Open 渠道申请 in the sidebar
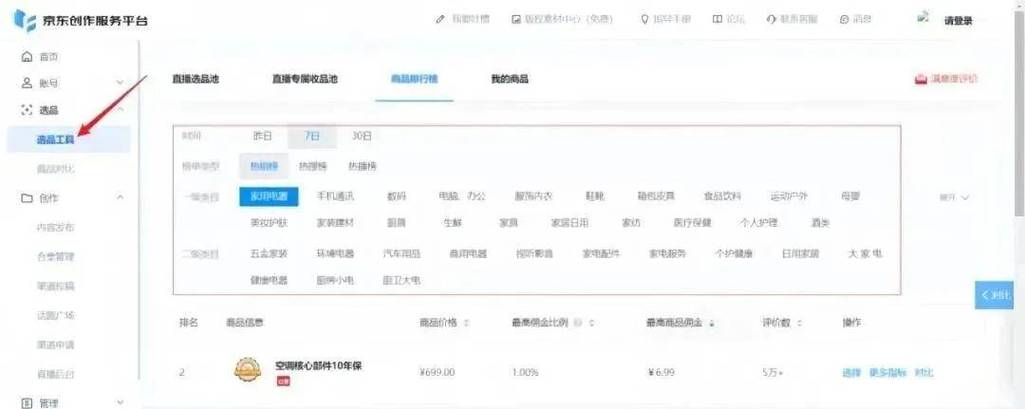Viewport: 1025px width, 409px height. (x=56, y=344)
